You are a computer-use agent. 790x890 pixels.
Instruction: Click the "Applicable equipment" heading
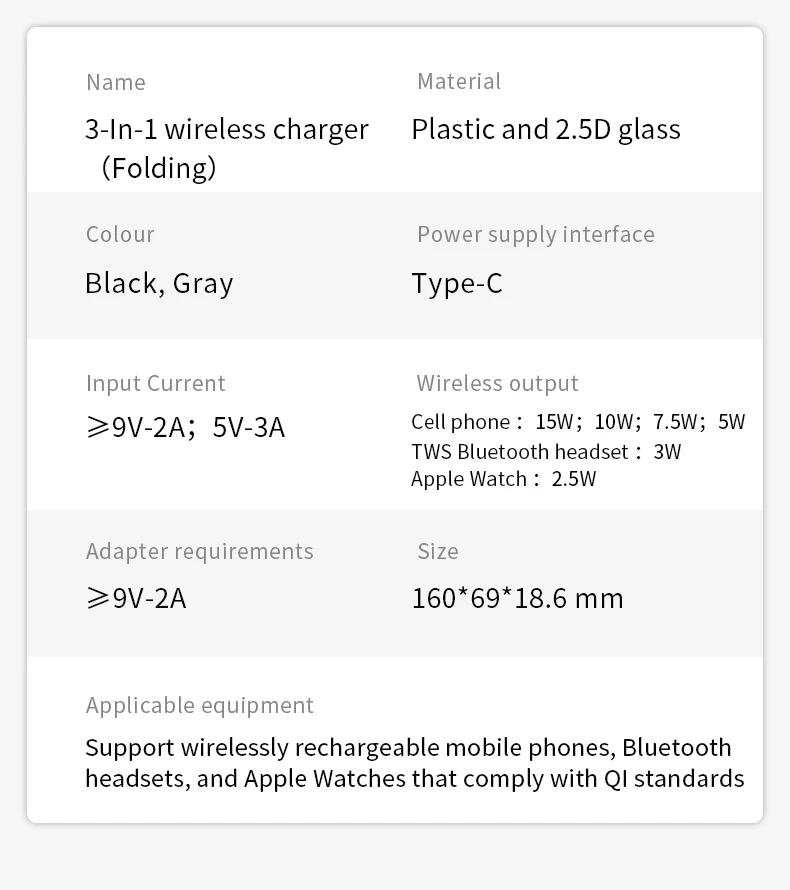199,705
